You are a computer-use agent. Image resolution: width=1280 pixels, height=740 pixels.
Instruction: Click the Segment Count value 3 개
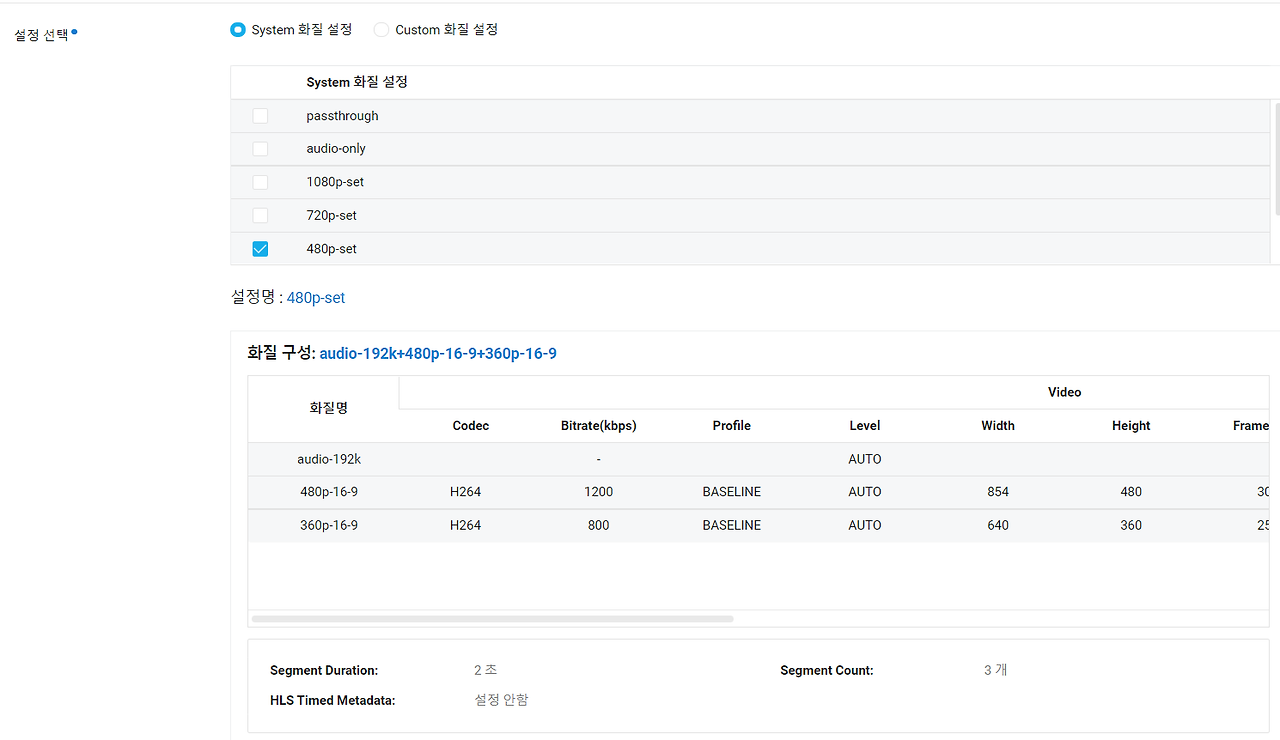click(995, 670)
